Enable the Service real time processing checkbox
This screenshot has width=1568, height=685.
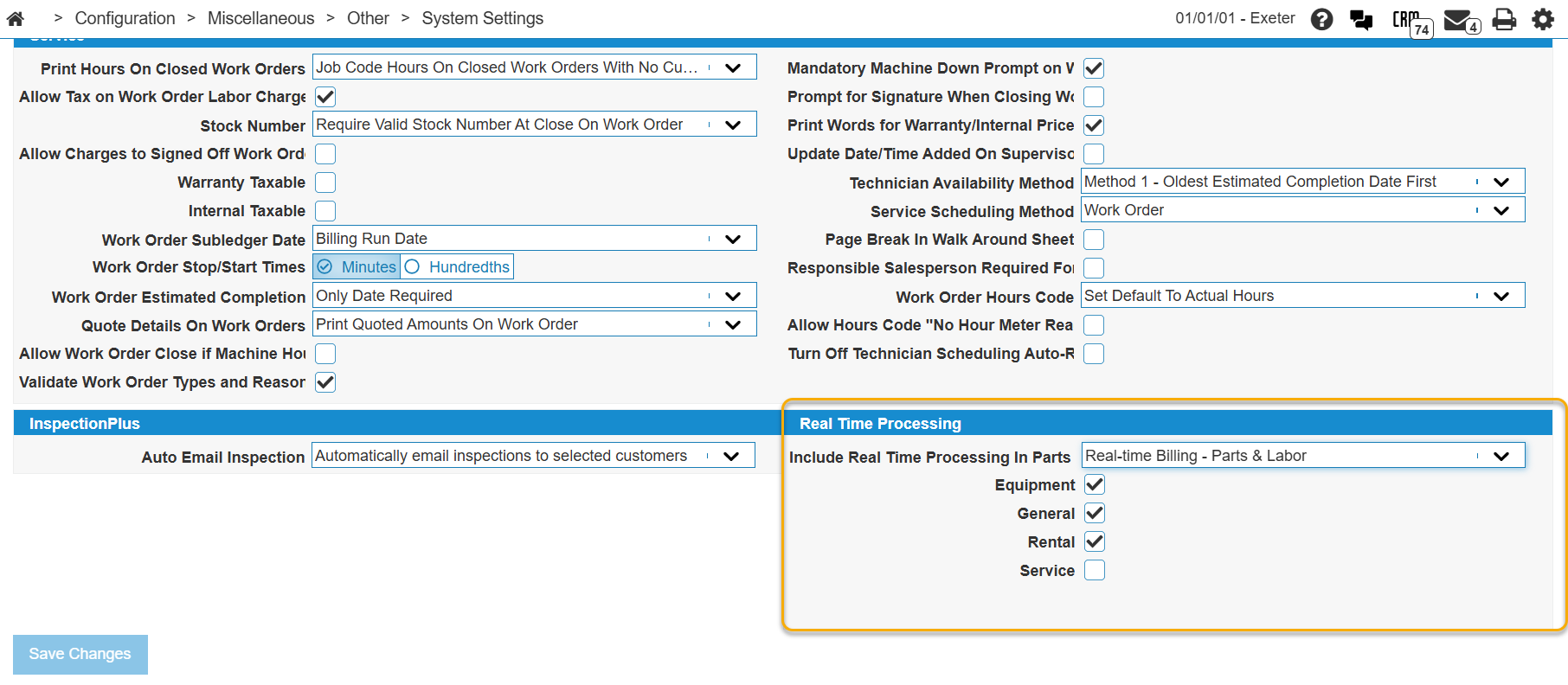pyautogui.click(x=1095, y=570)
